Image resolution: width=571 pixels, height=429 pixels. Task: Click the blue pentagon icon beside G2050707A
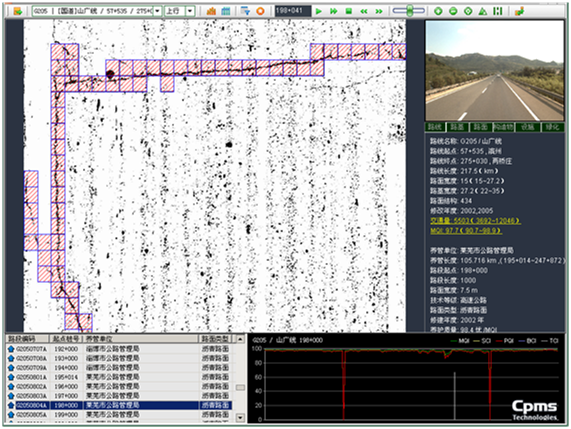click(x=11, y=349)
